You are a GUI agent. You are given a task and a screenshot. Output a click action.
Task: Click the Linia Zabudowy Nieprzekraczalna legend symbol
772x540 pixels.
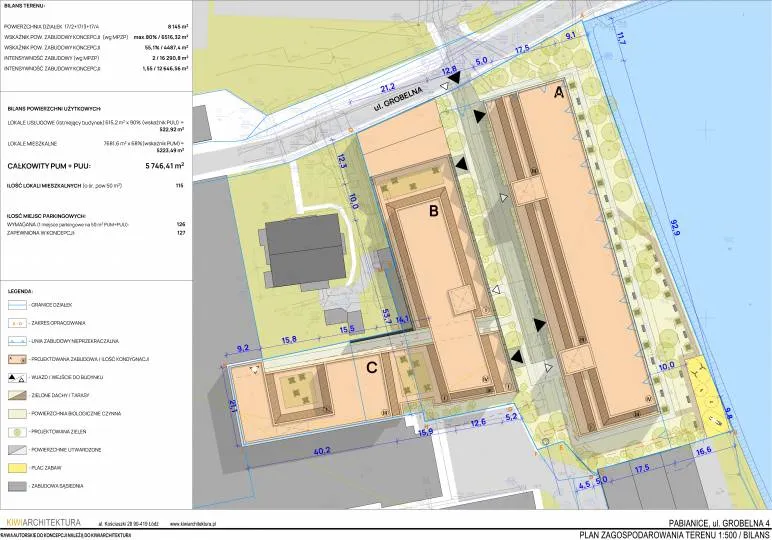(x=15, y=340)
